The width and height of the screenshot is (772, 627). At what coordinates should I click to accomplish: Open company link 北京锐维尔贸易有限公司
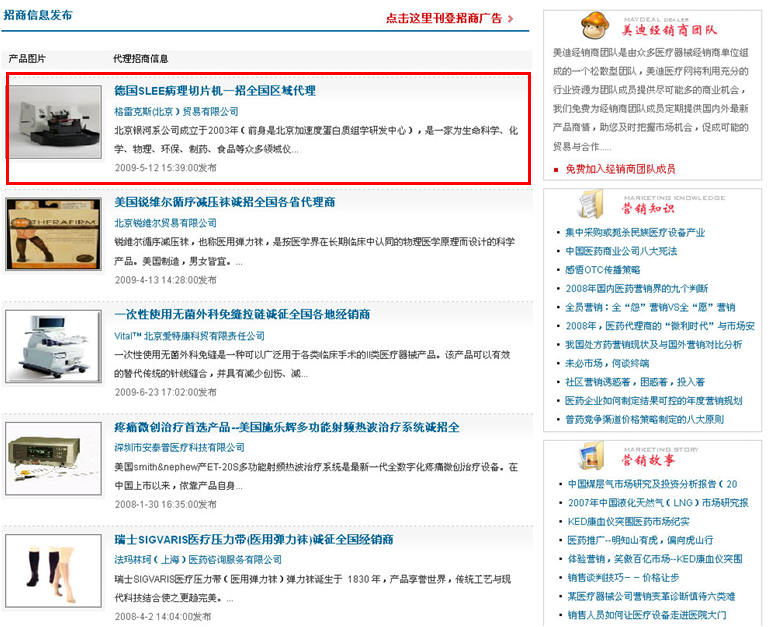pyautogui.click(x=165, y=223)
